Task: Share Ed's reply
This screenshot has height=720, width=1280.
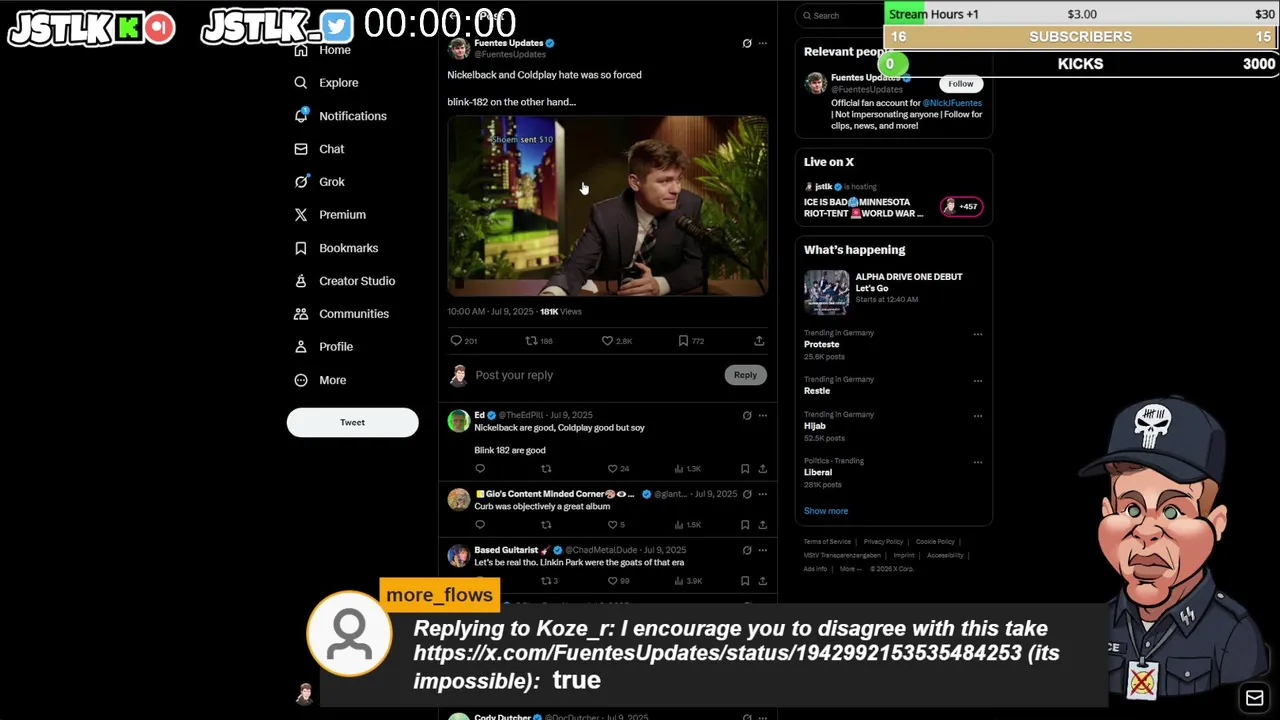Action: (762, 469)
